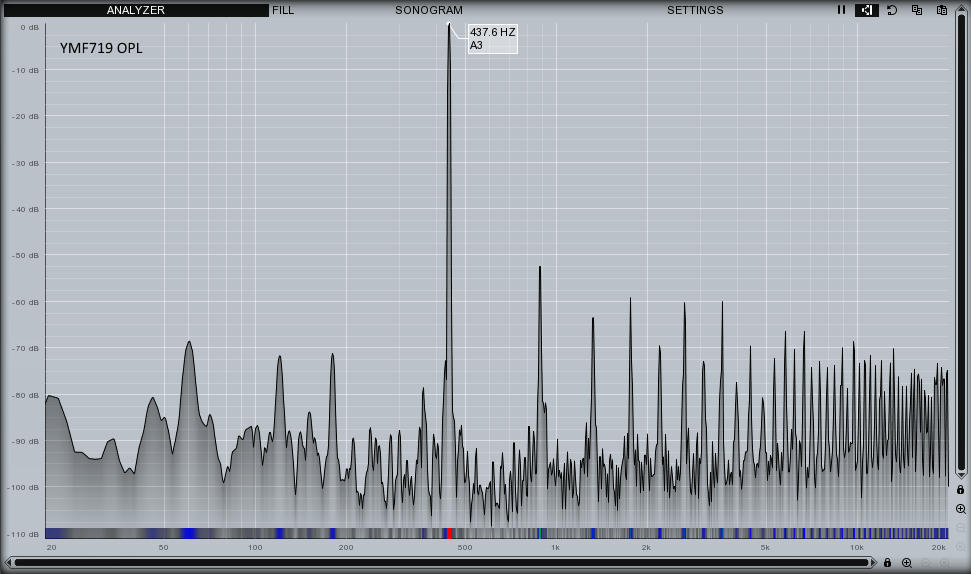Click the 500 Hz frequency axis label

(x=464, y=547)
